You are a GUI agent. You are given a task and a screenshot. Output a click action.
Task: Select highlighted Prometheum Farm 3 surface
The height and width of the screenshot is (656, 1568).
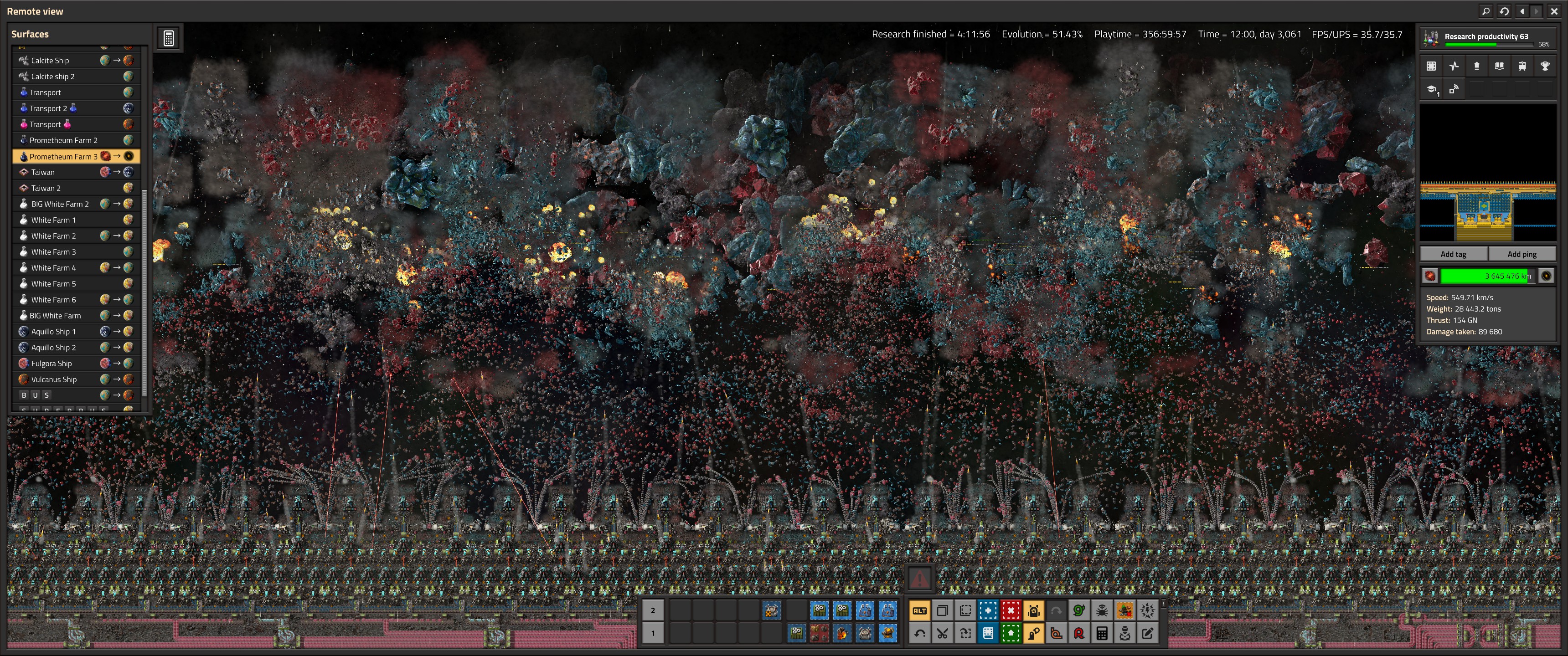[x=76, y=156]
